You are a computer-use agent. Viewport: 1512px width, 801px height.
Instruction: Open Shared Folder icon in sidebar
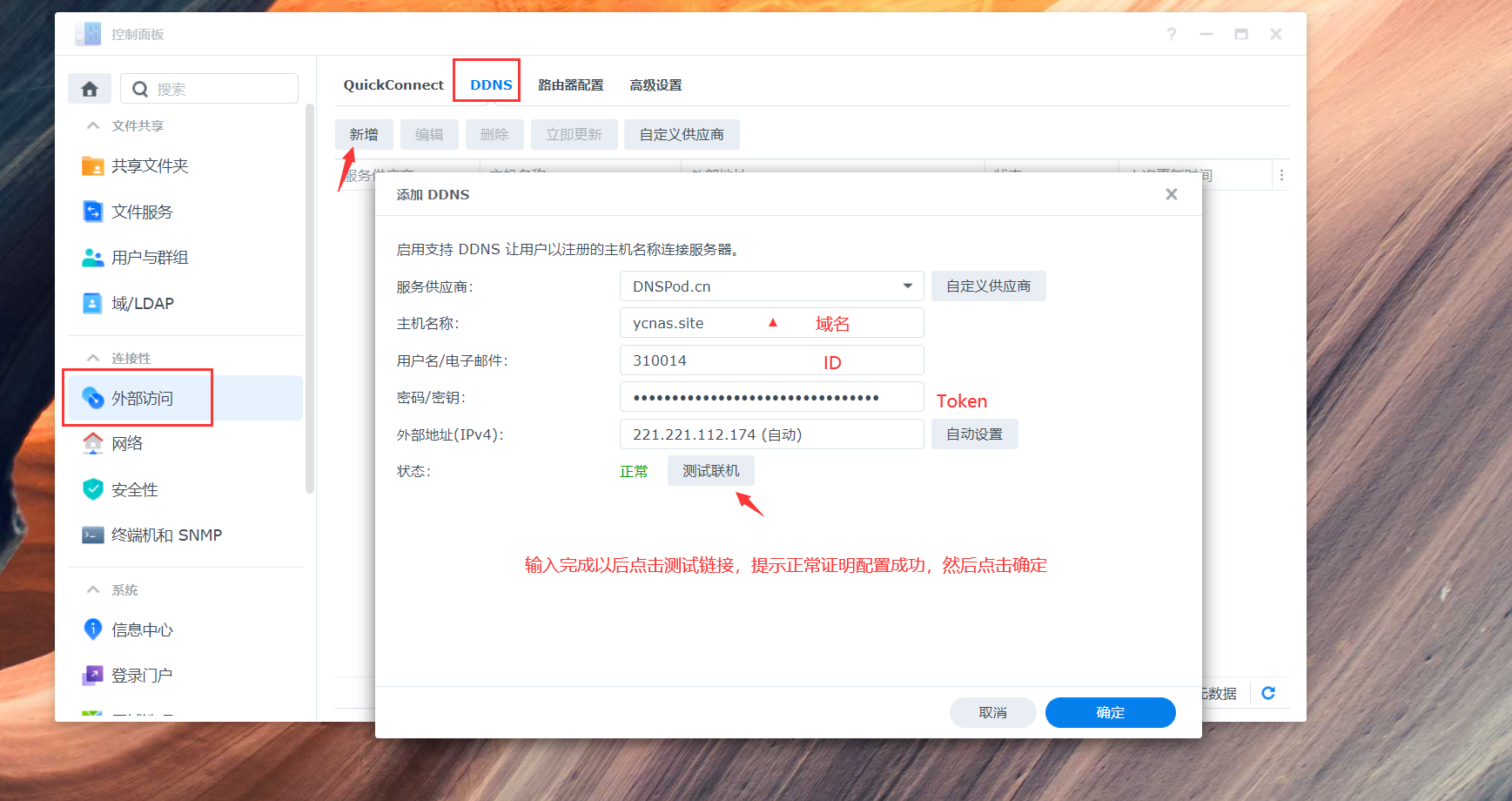pos(93,165)
